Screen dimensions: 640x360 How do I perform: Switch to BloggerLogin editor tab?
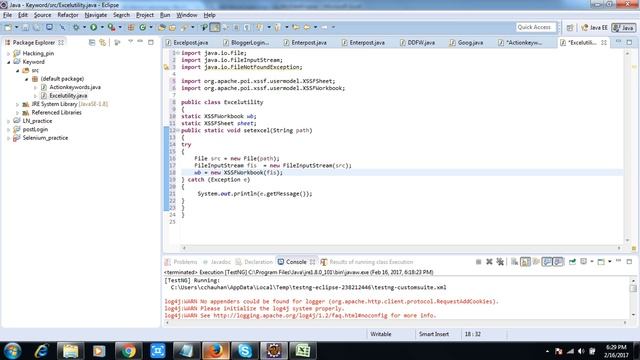coord(247,42)
